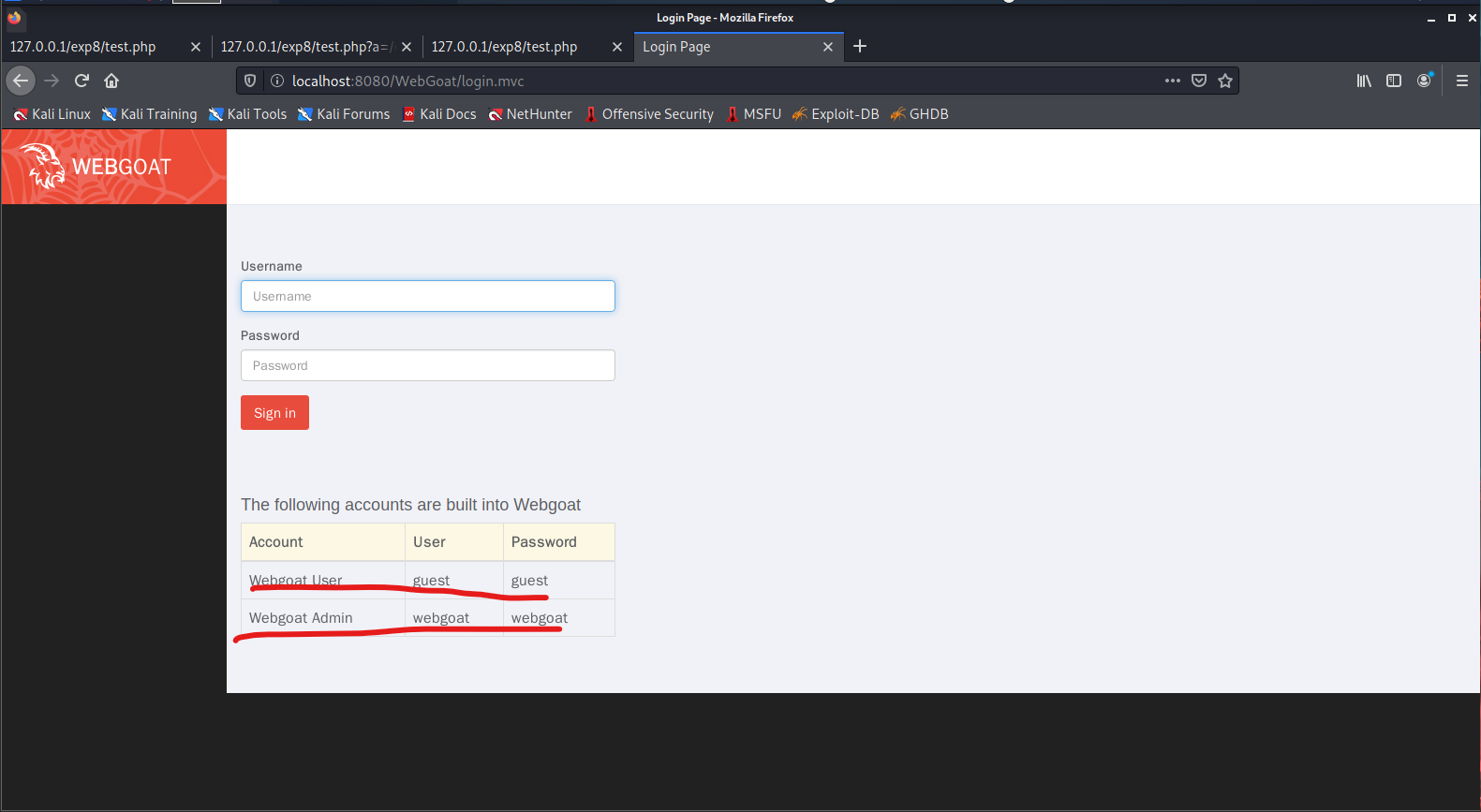This screenshot has width=1481, height=812.
Task: Go back using the browser back arrow
Action: click(21, 81)
